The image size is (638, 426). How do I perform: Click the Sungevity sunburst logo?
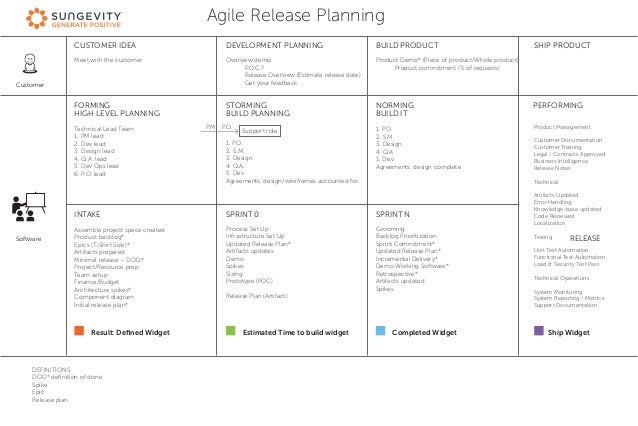(x=37, y=18)
